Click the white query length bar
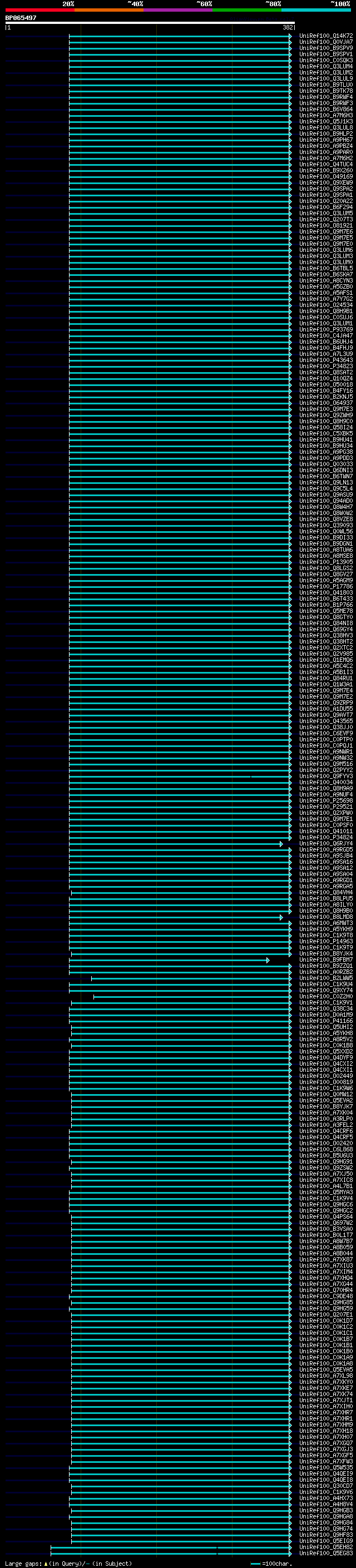 (x=150, y=22)
